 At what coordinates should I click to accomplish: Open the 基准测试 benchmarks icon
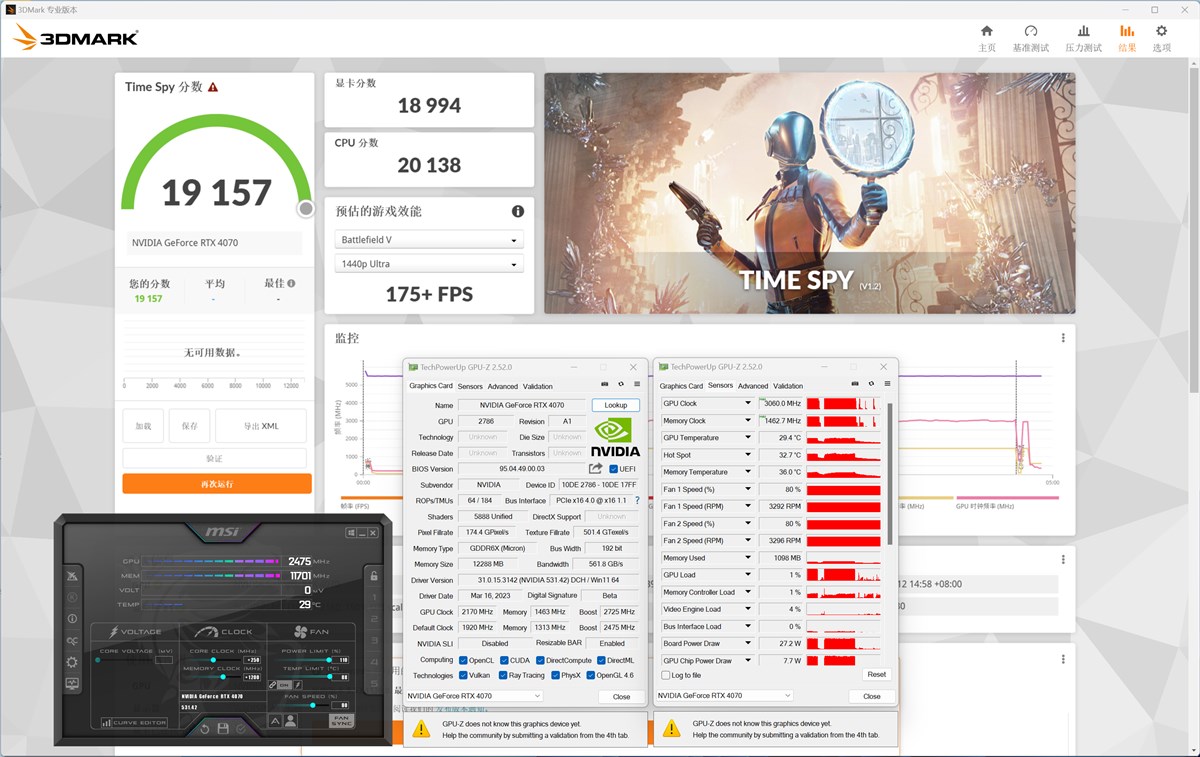tap(1031, 31)
